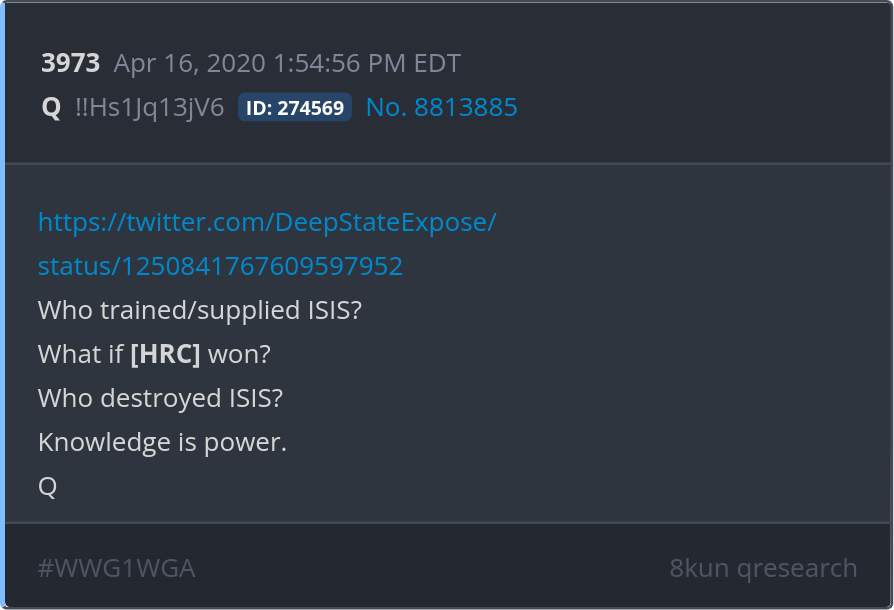Click the bold [HRC] text
The height and width of the screenshot is (610, 894).
pyautogui.click(x=166, y=354)
